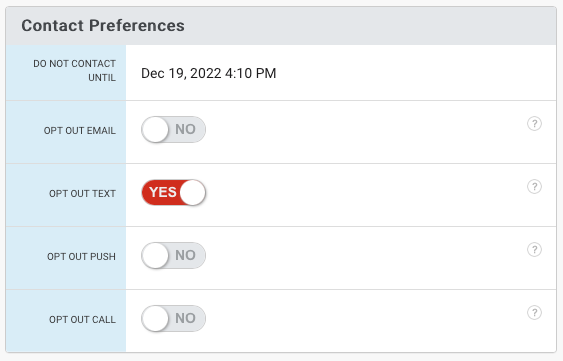The width and height of the screenshot is (563, 361).
Task: Click the Opt Out Call field label
Action: click(82, 319)
